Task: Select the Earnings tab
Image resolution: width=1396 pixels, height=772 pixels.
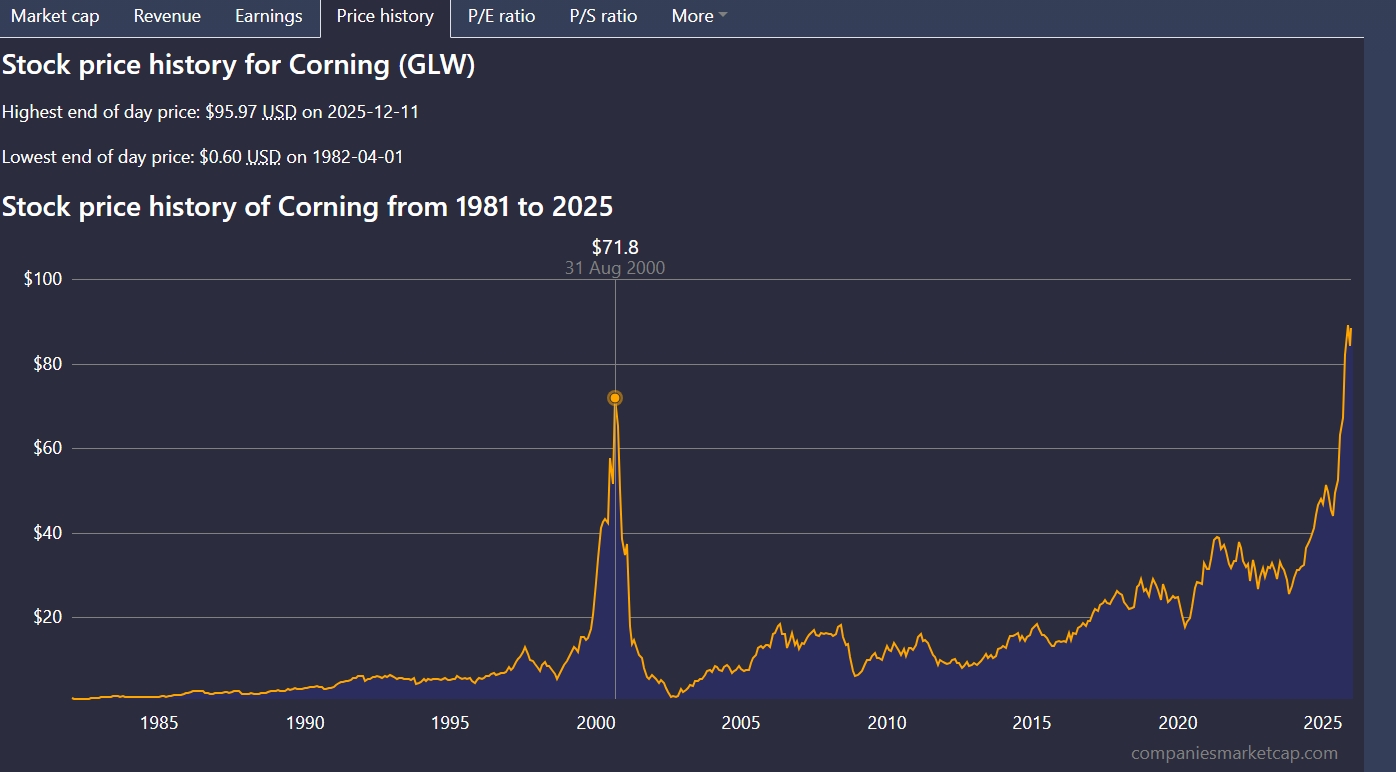Action: pos(269,17)
